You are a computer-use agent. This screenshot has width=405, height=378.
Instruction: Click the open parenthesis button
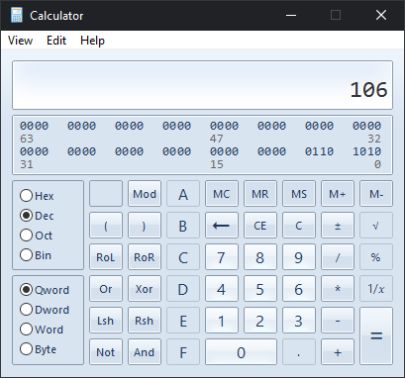(x=106, y=226)
